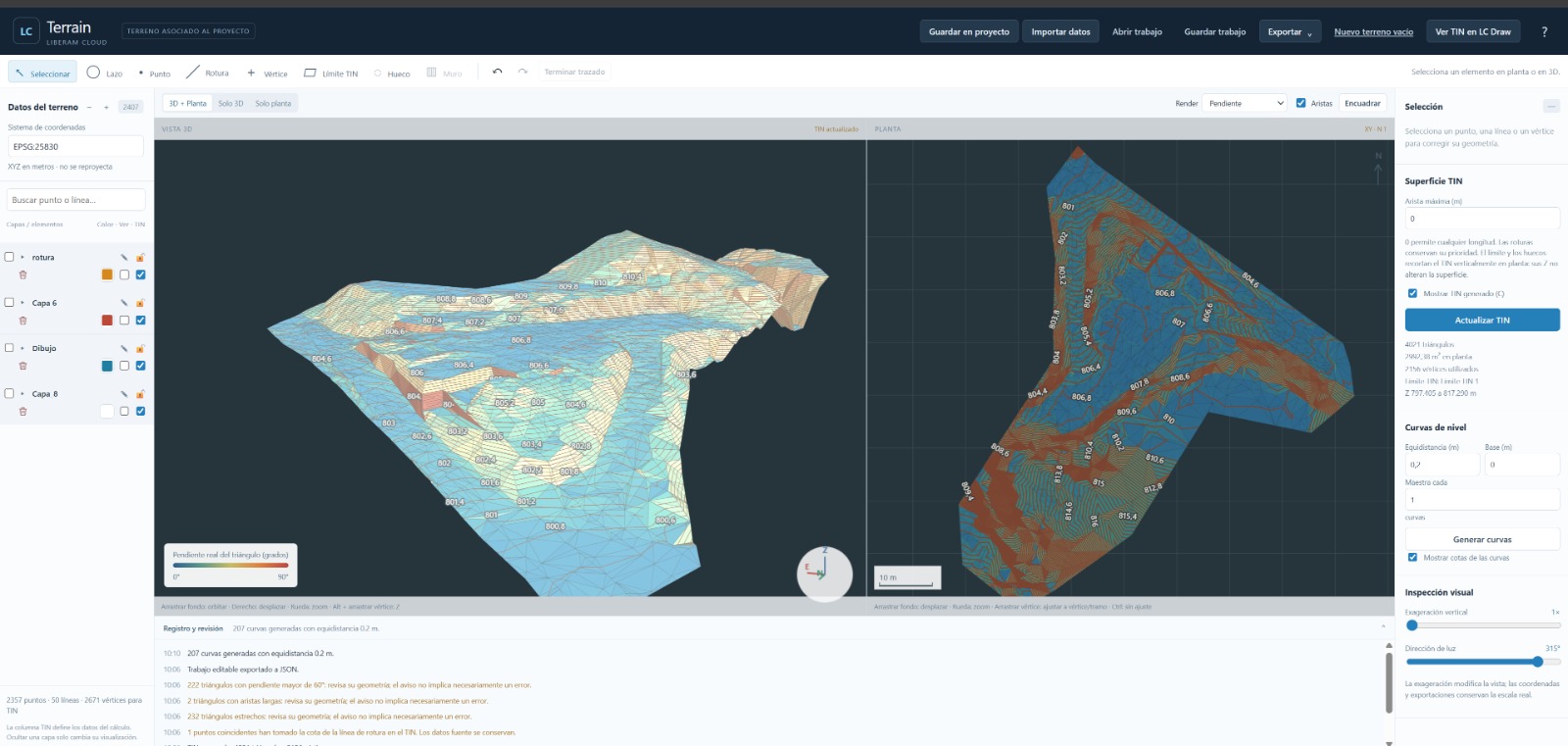Viewport: 1568px width, 746px height.
Task: Open the Render mode dropdown showing Pendiente
Action: click(x=1245, y=103)
